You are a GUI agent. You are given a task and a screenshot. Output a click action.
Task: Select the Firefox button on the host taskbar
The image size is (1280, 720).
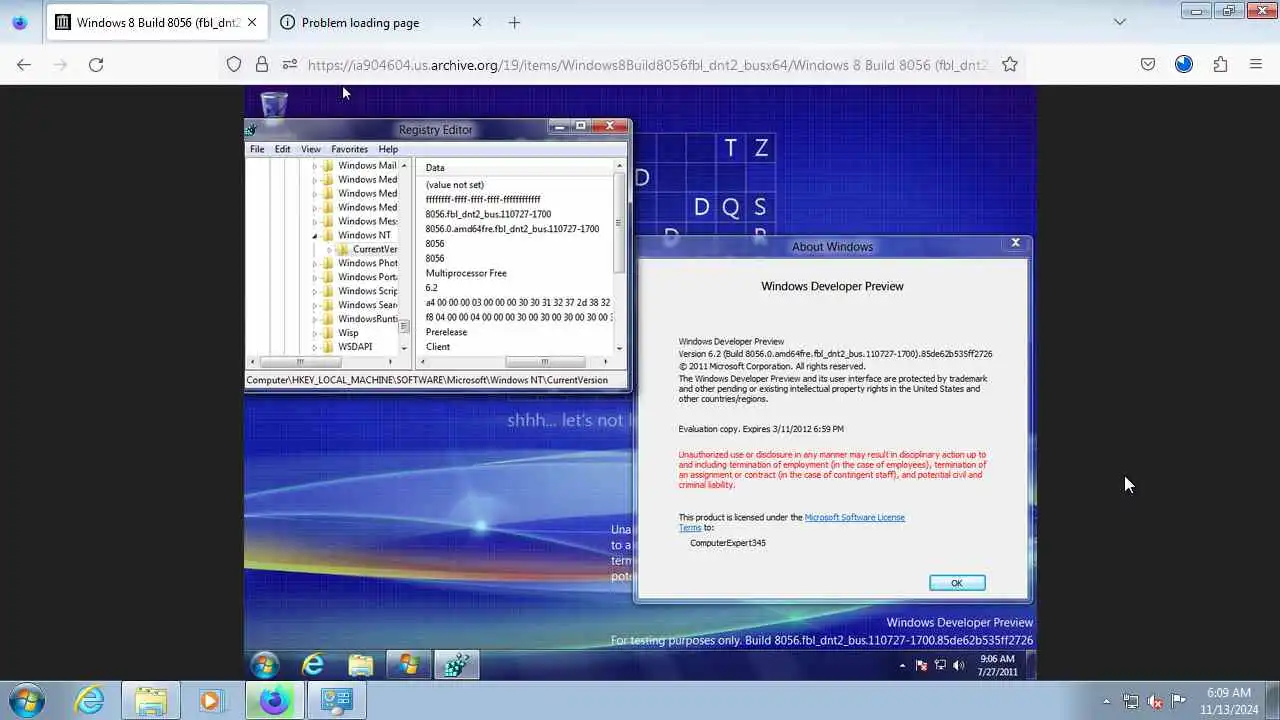coord(273,700)
